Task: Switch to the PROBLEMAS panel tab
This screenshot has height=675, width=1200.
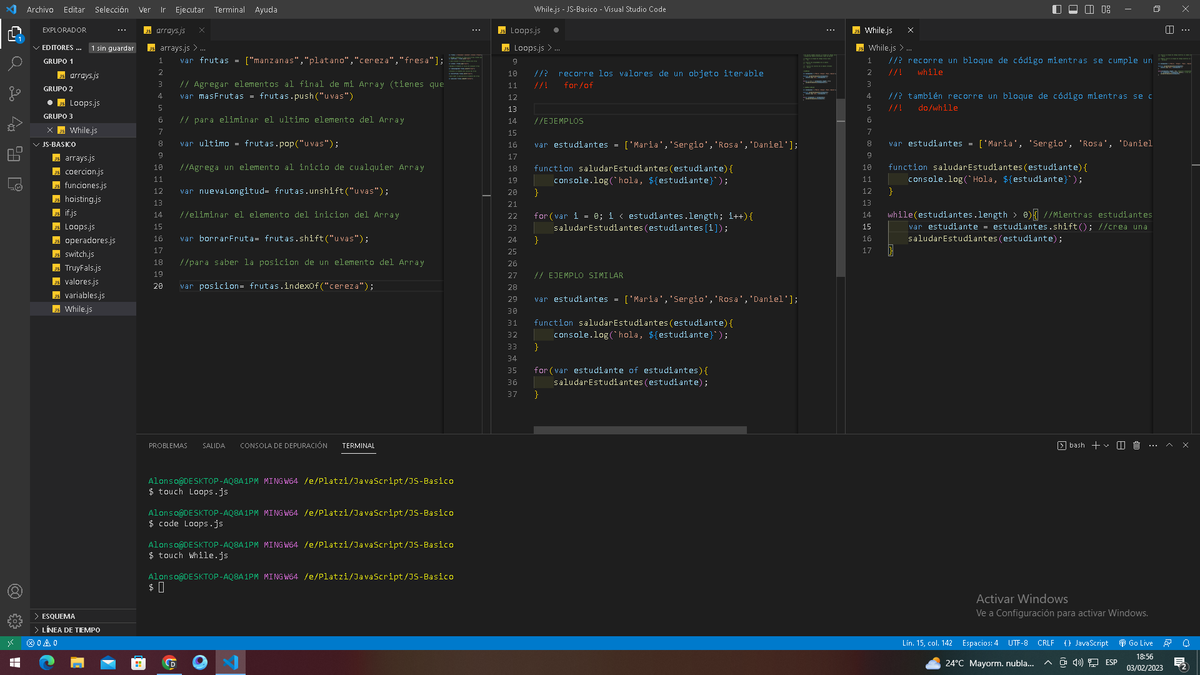Action: click(x=167, y=445)
